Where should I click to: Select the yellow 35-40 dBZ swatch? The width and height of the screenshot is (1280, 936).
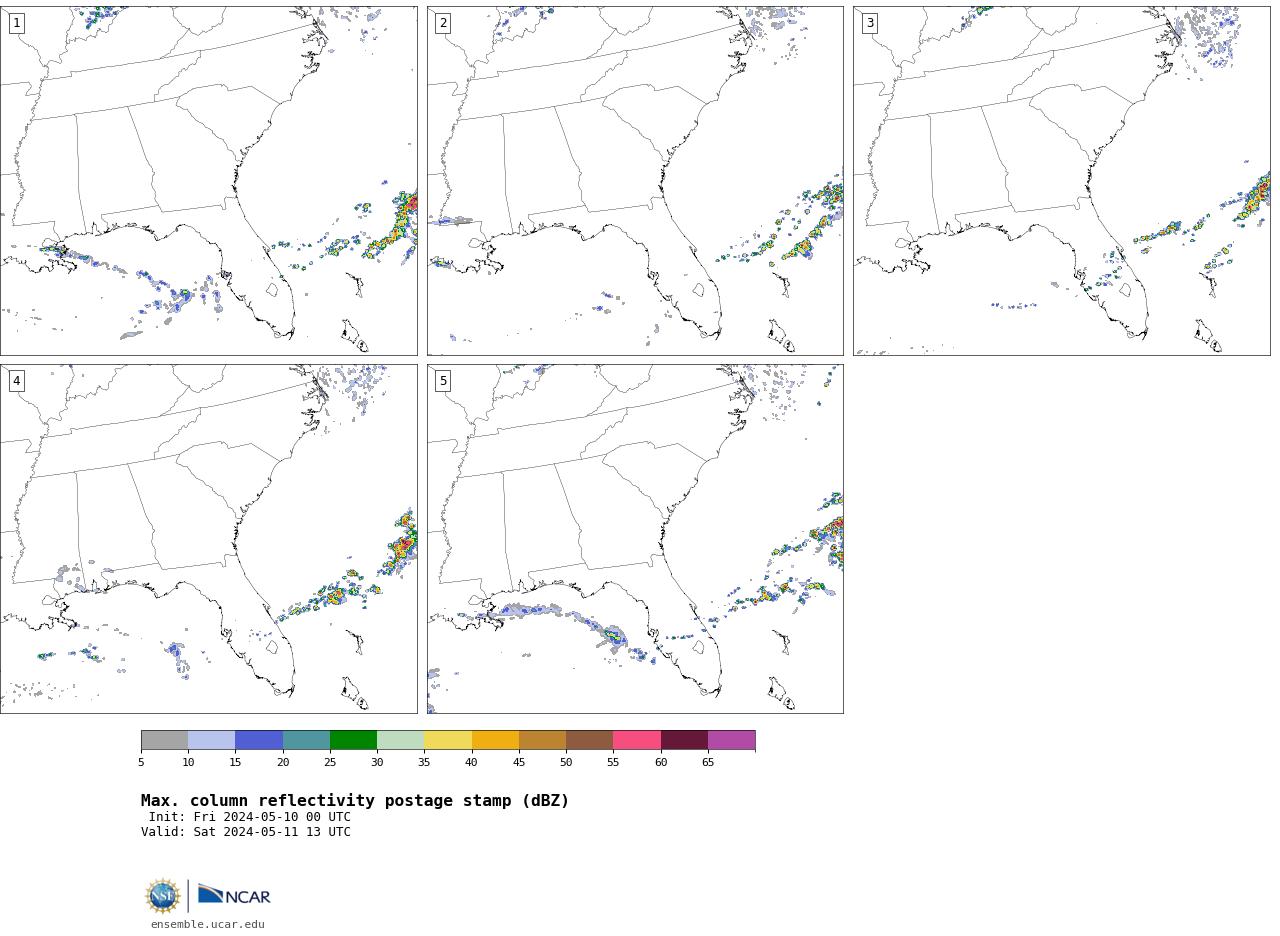click(448, 740)
